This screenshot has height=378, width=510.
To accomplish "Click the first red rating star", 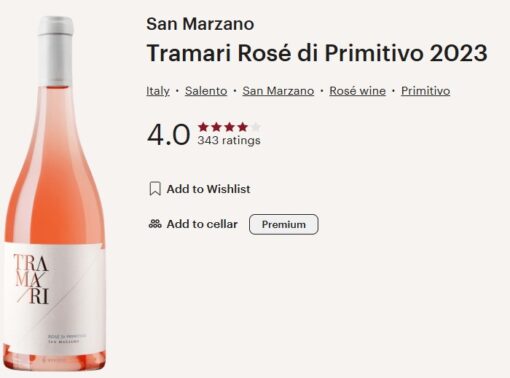I will coord(203,127).
